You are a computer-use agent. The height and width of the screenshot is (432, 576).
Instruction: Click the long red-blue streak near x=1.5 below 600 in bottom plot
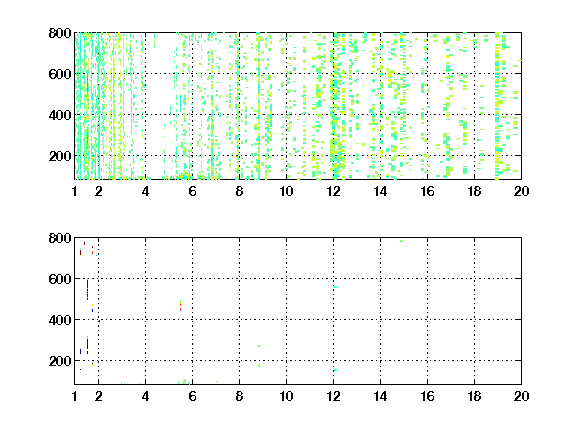(x=87, y=290)
